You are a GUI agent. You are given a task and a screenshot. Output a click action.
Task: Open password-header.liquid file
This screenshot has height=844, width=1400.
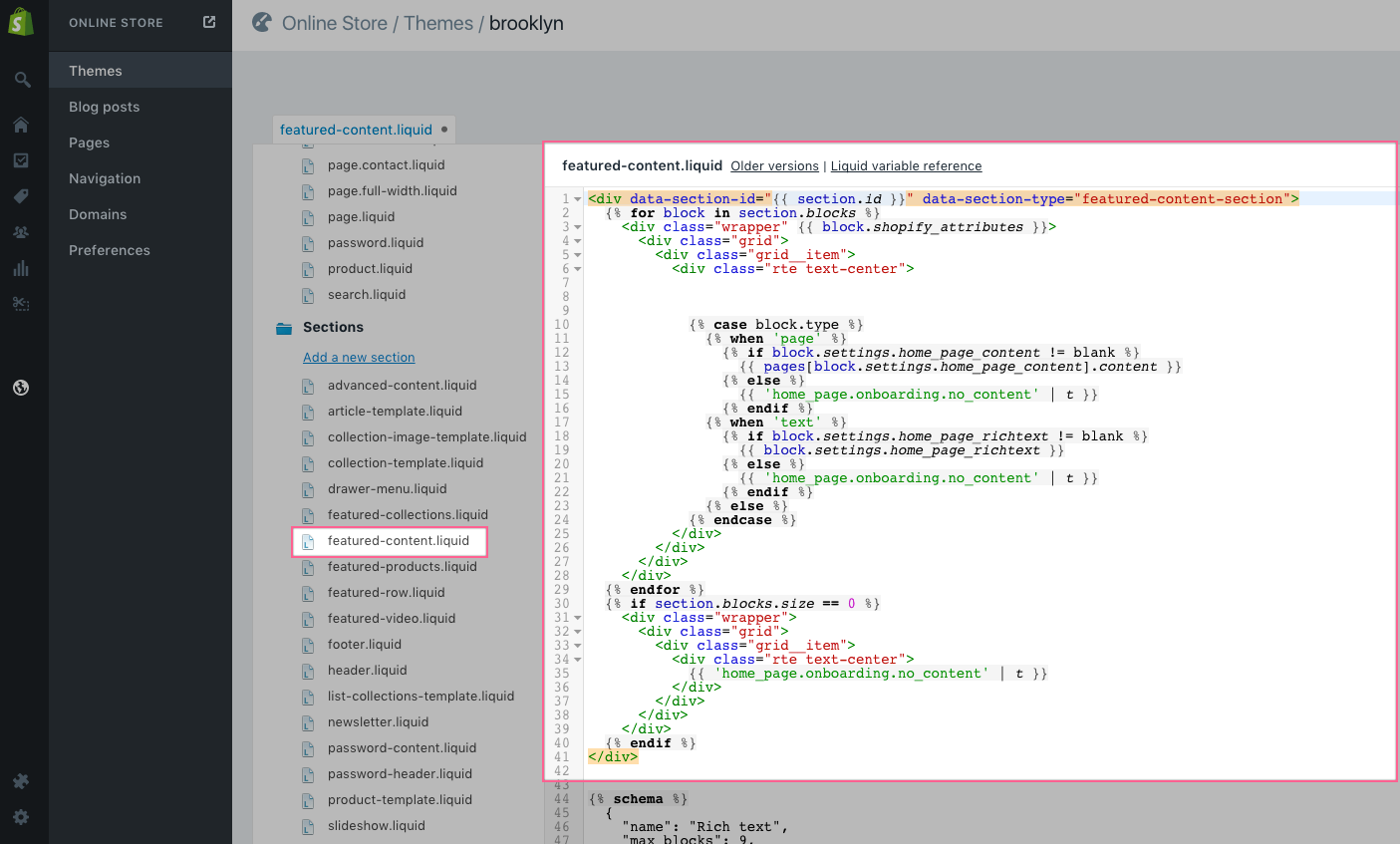(x=400, y=774)
